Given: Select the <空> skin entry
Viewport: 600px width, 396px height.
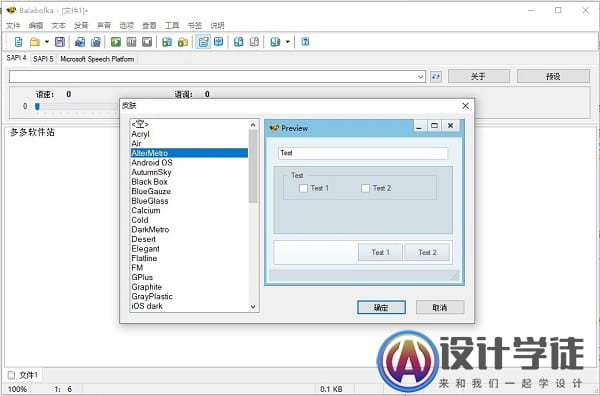Looking at the screenshot, I should tap(189, 124).
